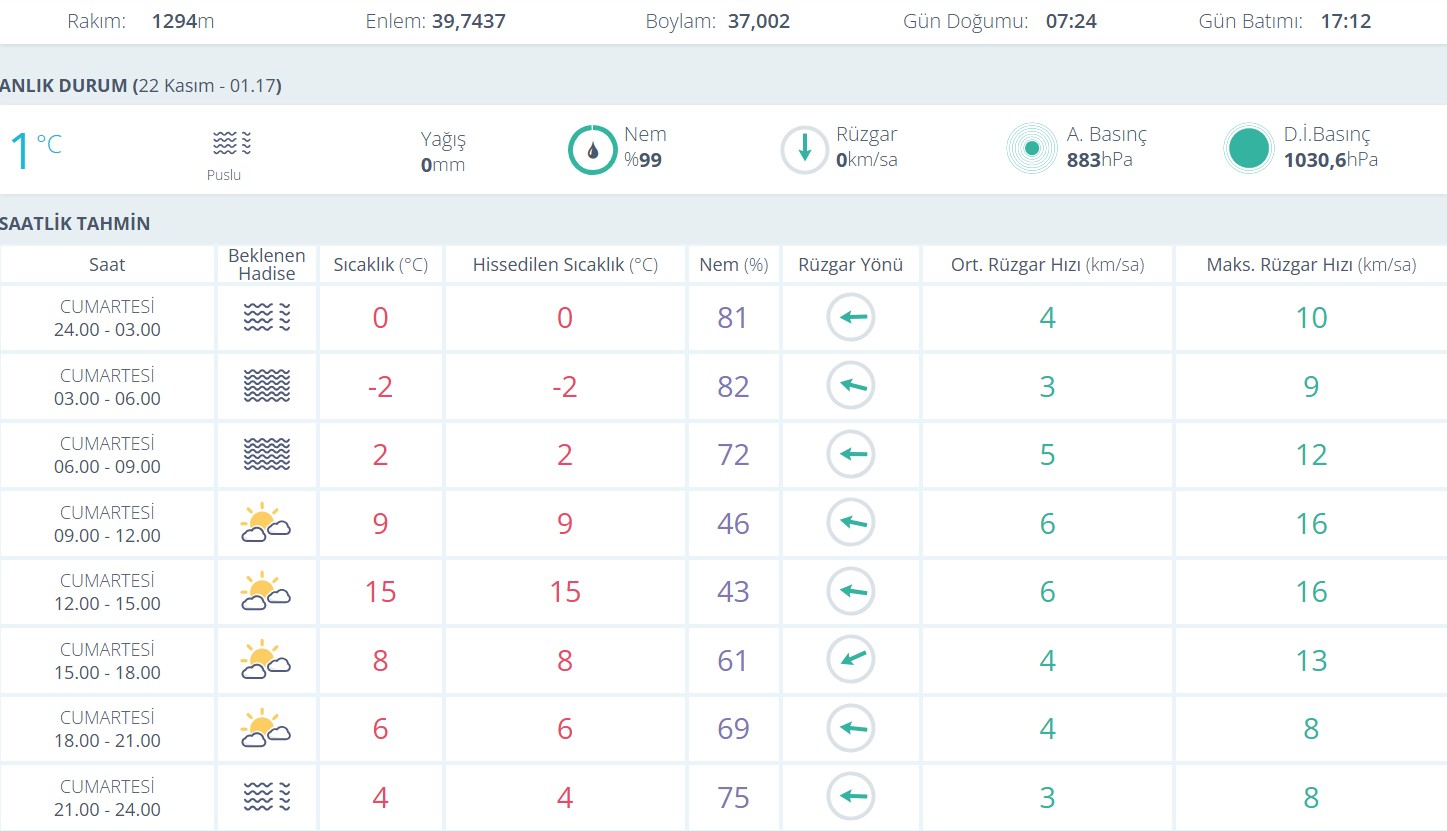Screen dimensions: 1447x831
Task: Click the fog icon for 03.00 - 06.00
Action: tap(266, 386)
